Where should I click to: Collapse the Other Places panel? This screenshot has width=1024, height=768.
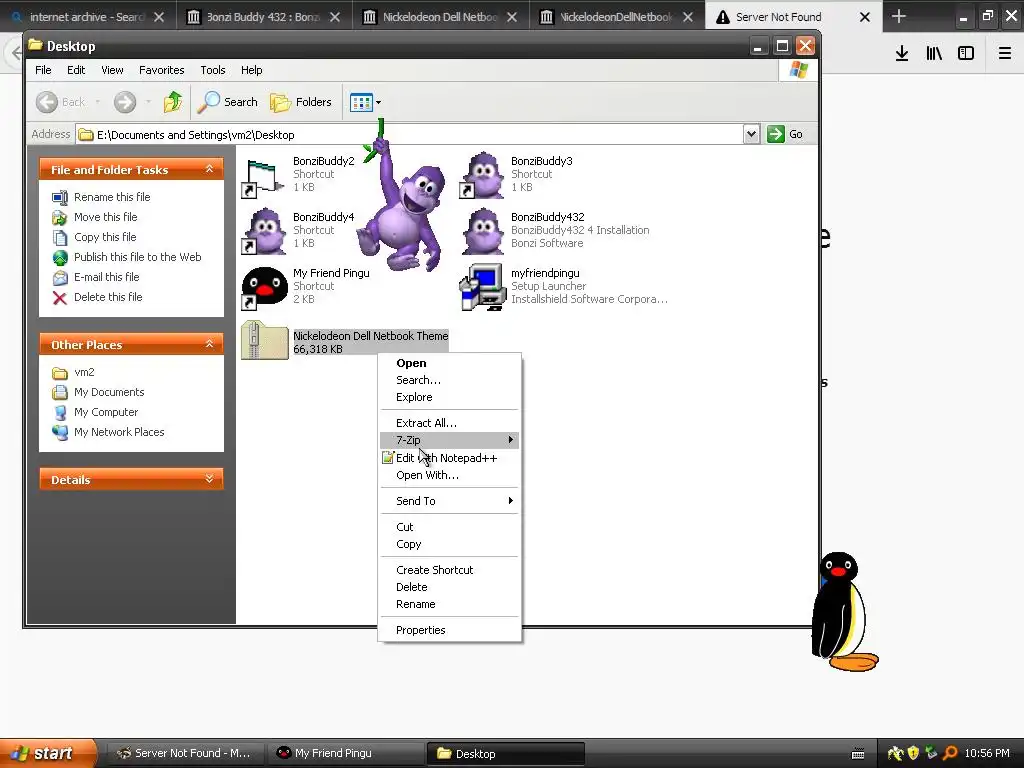(x=209, y=344)
